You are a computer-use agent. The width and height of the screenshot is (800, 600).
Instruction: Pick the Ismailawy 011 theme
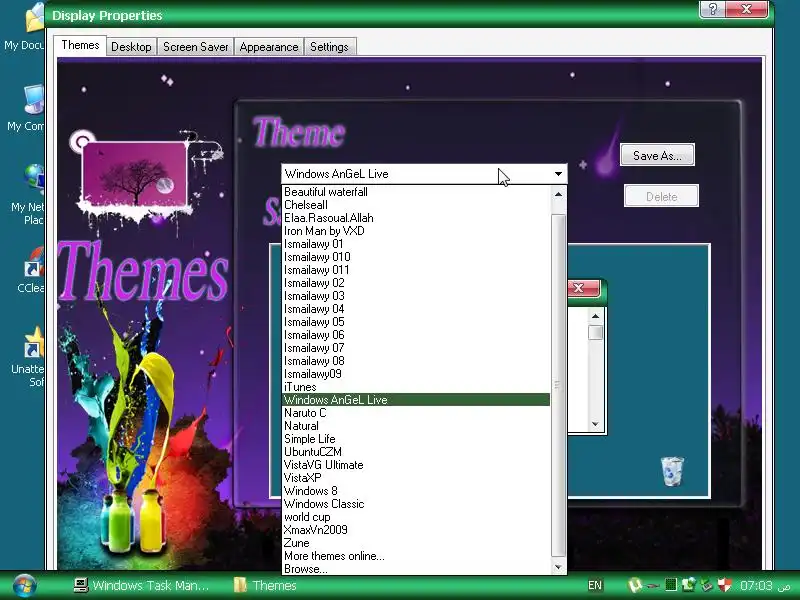coord(416,270)
